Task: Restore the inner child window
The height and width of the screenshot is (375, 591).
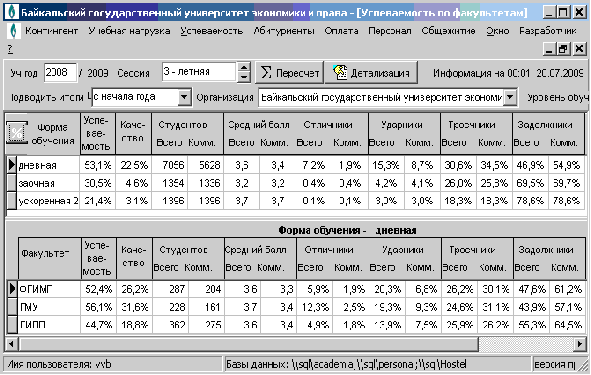Action: [563, 49]
